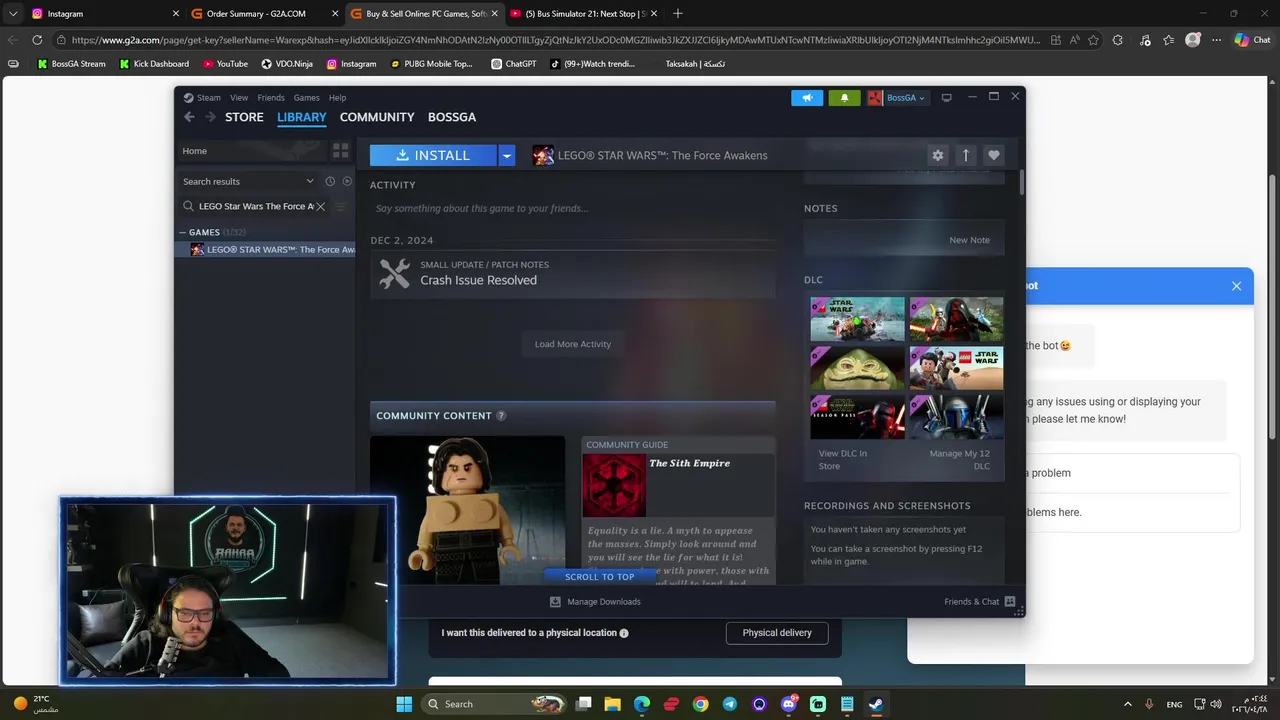Click Manage My 12 DLC
The height and width of the screenshot is (720, 1280).
click(x=959, y=460)
